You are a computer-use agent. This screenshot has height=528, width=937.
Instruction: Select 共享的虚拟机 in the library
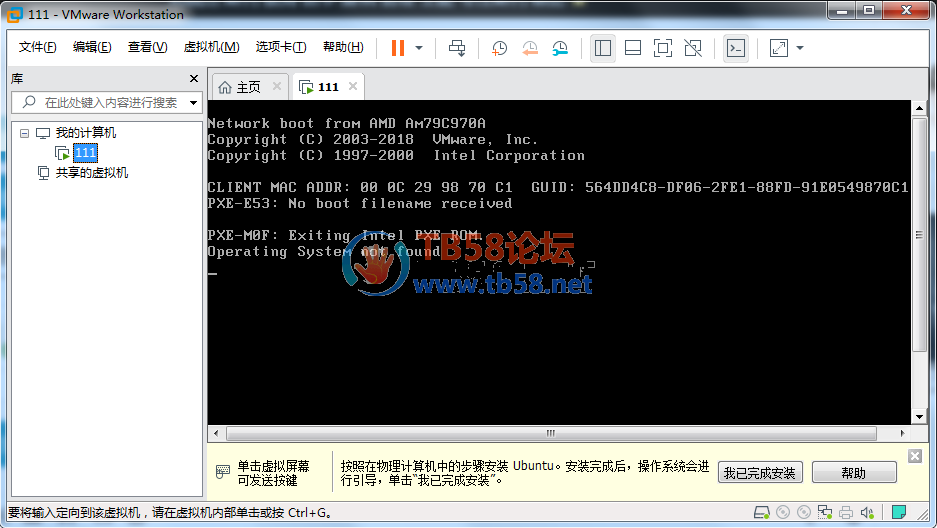[91, 173]
